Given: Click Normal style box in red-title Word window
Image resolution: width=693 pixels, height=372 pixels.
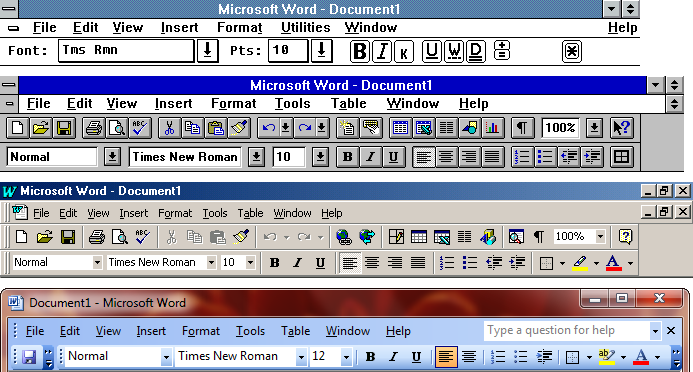Looking at the screenshot, I should click(113, 357).
